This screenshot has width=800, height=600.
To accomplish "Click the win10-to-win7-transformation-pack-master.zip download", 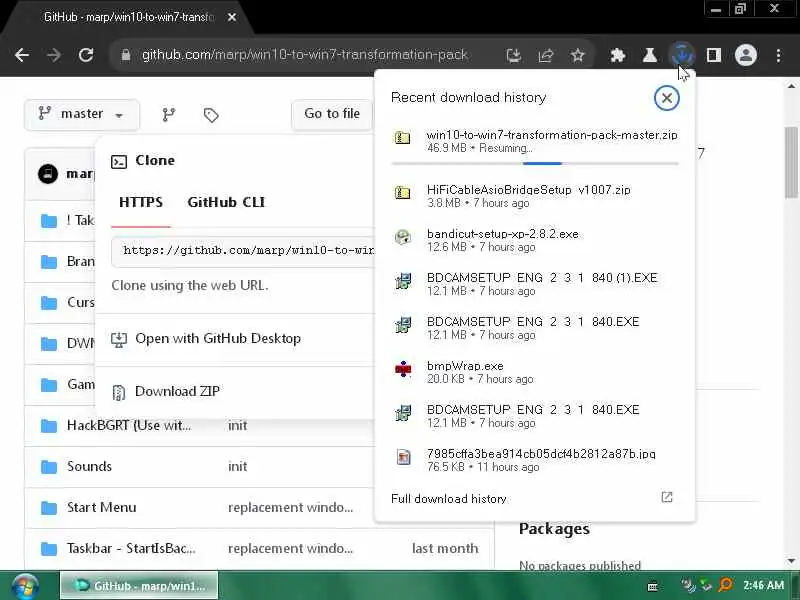I will (x=535, y=141).
